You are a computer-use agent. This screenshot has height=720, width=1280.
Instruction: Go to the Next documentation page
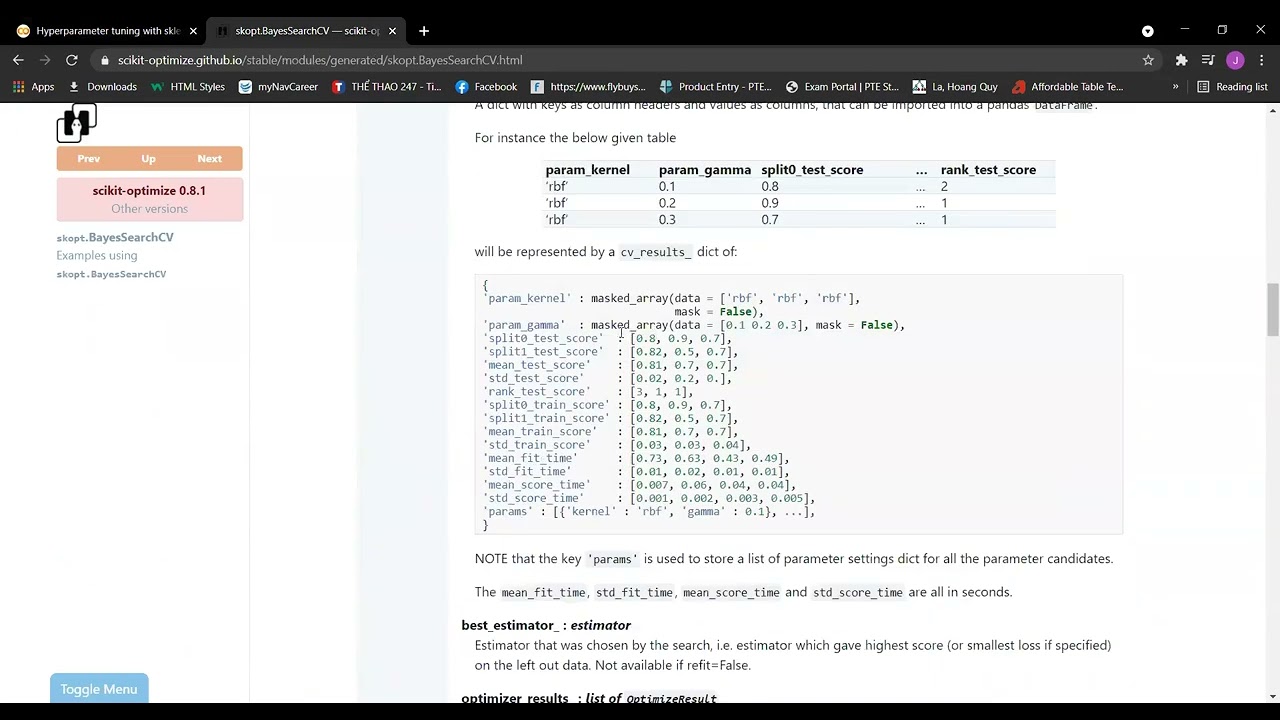point(209,159)
